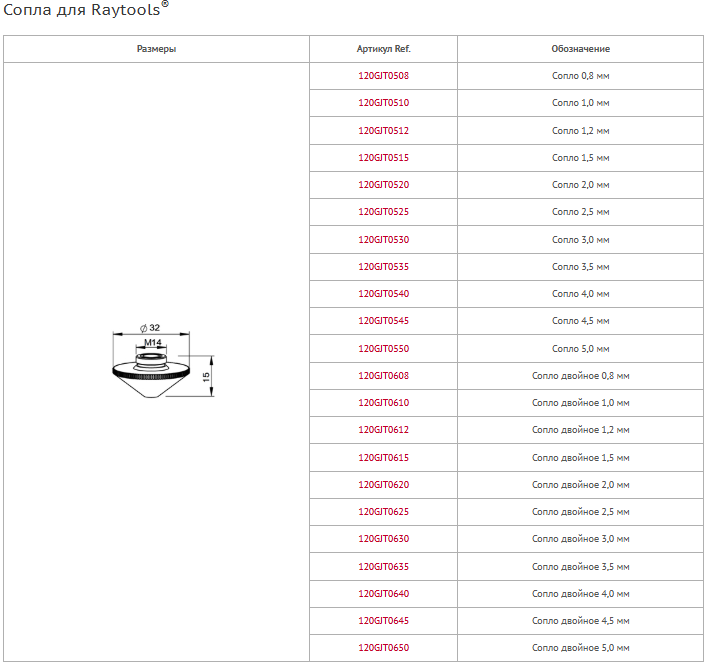Select cell 'Сопло двойное 5,0 мм'

(x=580, y=648)
